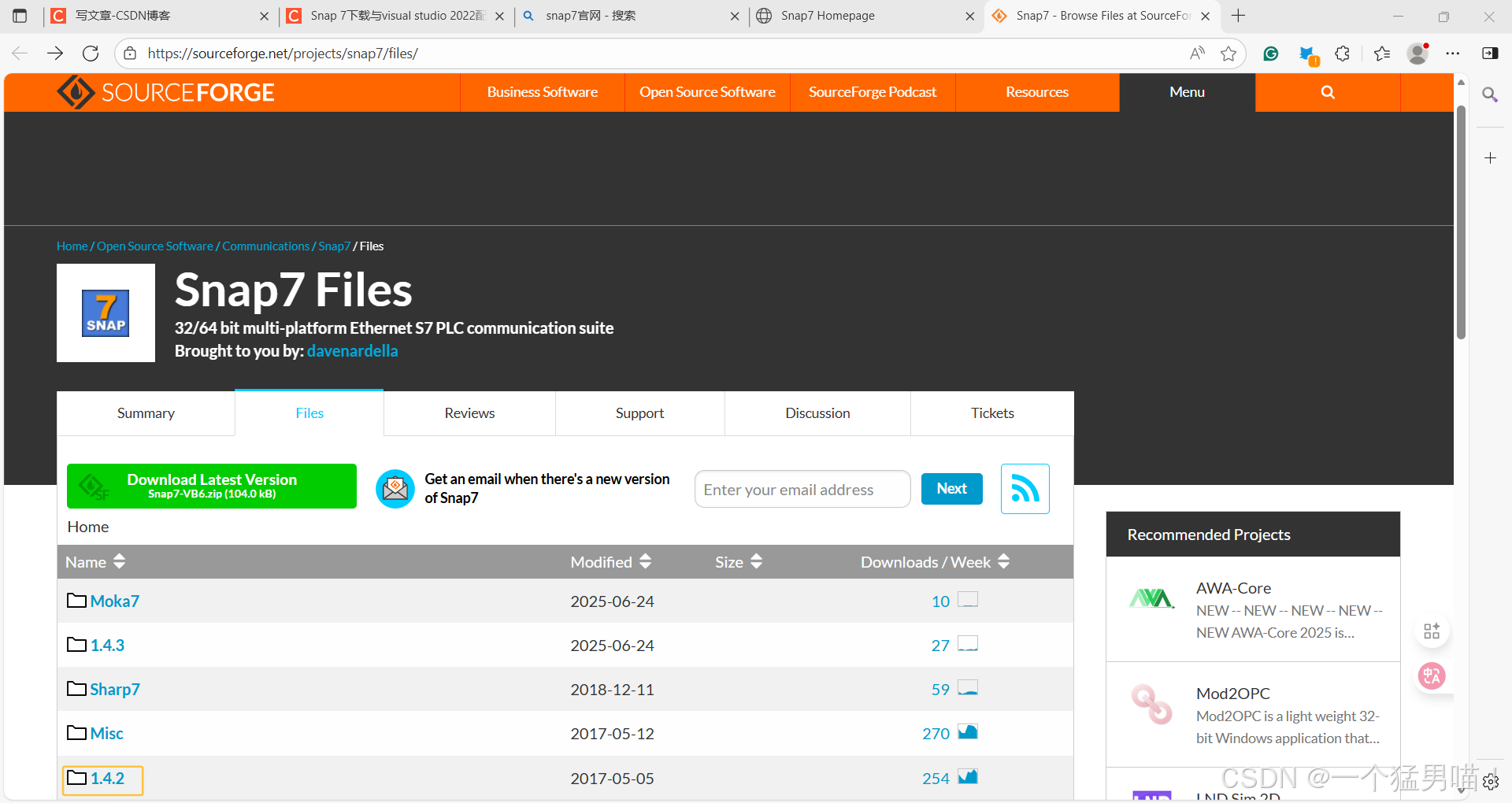Switch to the Reviews tab
1512x803 pixels.
(469, 413)
